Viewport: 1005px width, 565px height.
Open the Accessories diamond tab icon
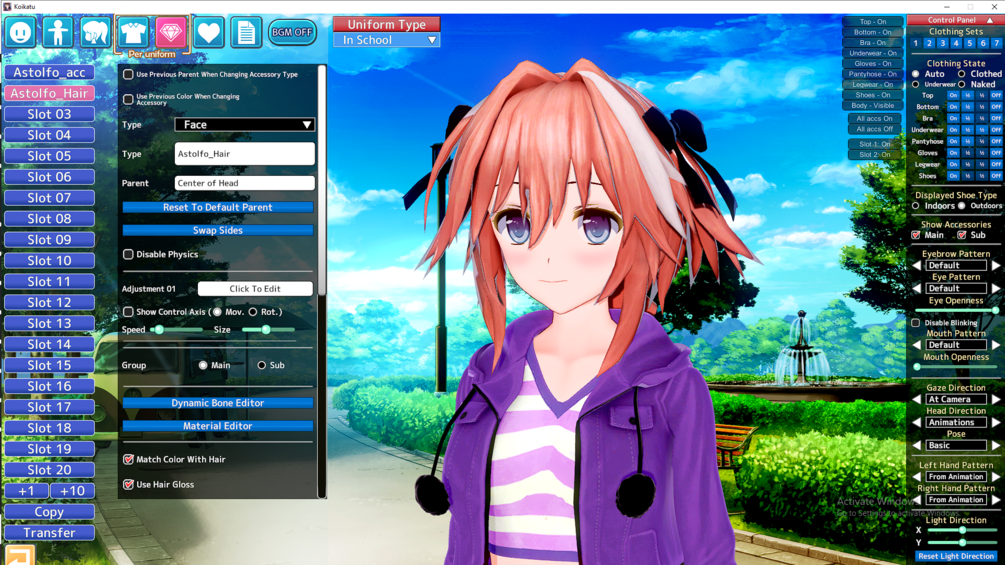point(170,32)
